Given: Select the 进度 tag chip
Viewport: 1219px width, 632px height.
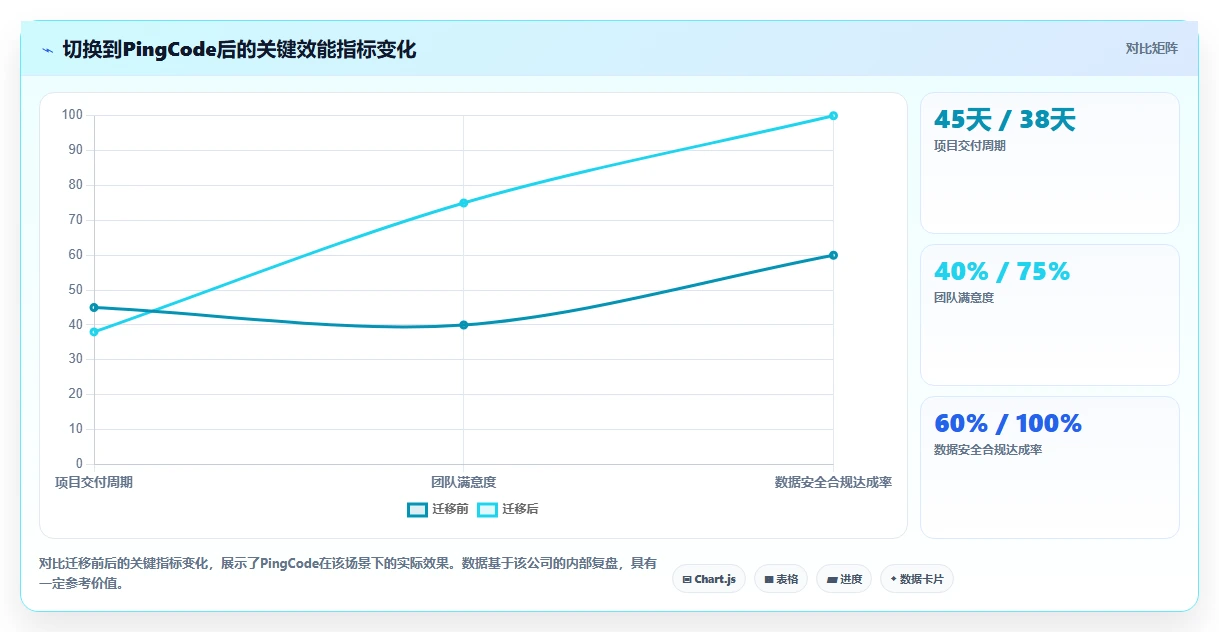Looking at the screenshot, I should tap(844, 579).
